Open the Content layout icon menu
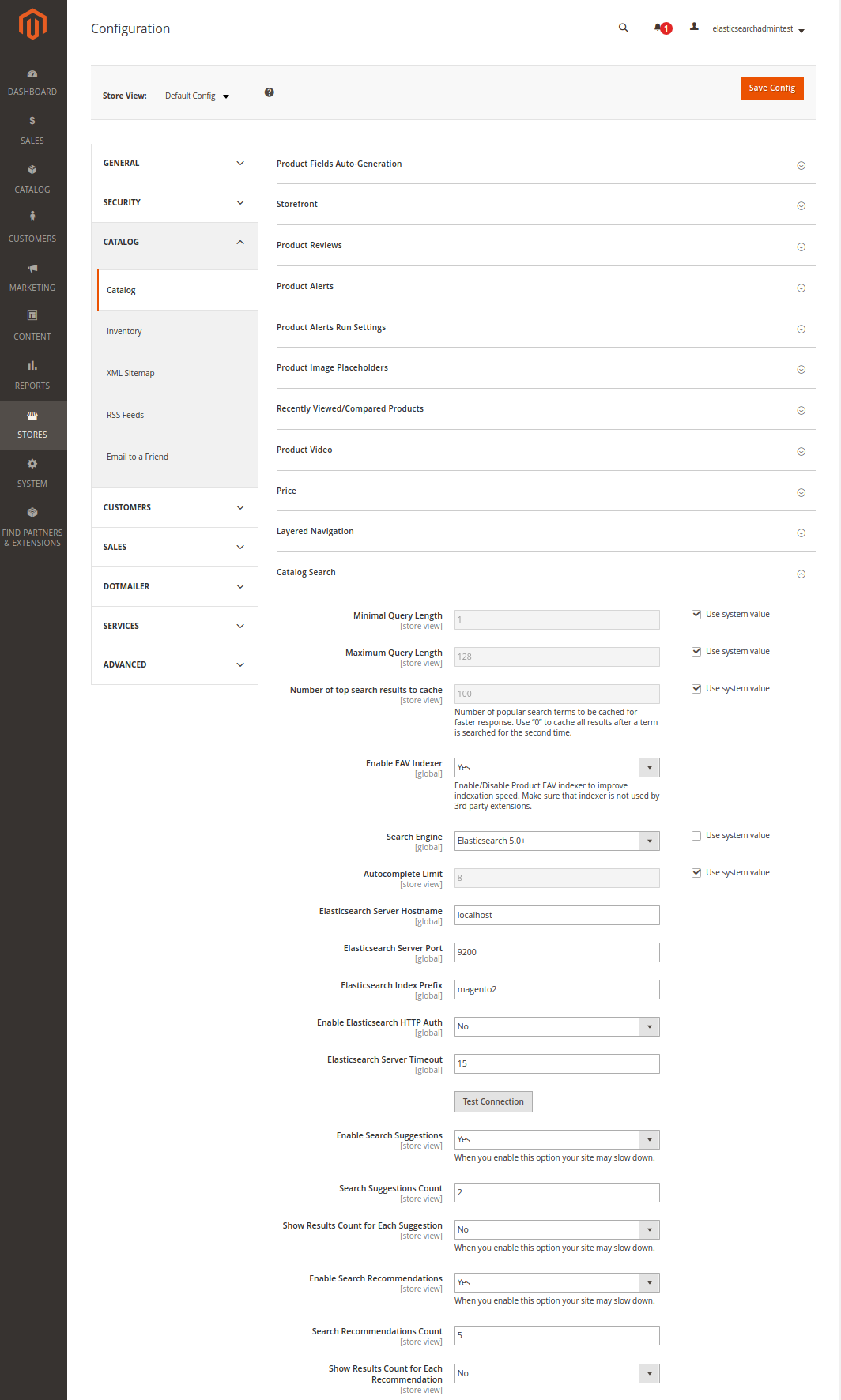841x1400 pixels. click(32, 315)
